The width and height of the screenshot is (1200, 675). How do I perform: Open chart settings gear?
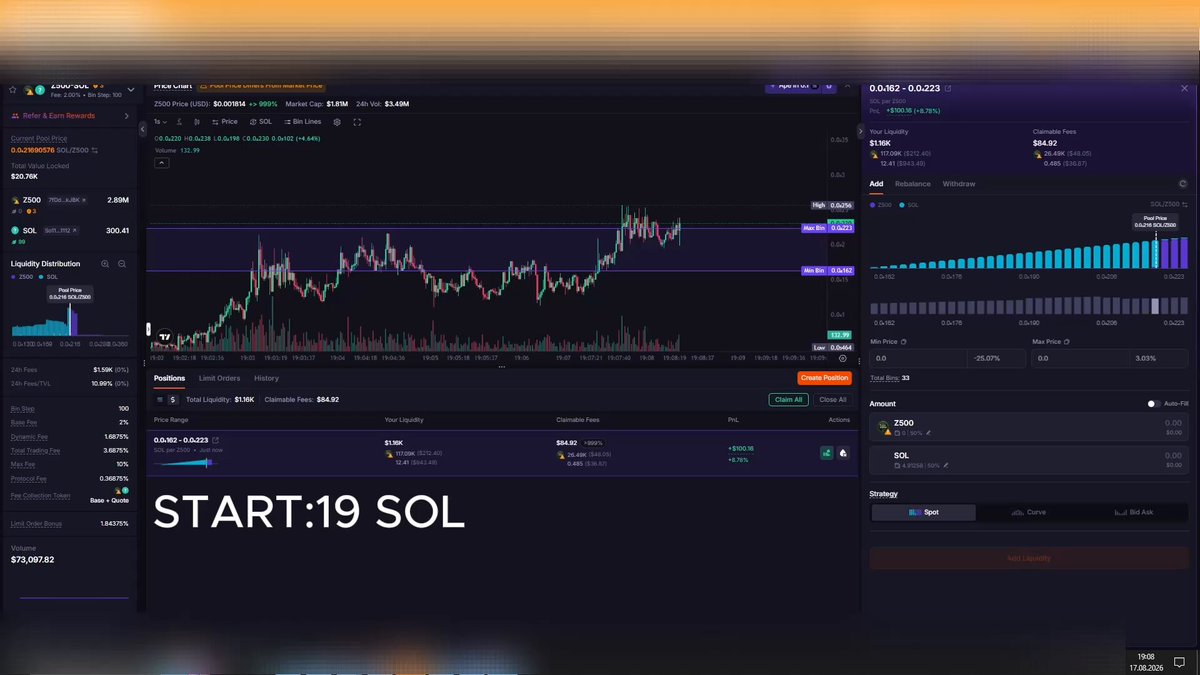coord(337,121)
